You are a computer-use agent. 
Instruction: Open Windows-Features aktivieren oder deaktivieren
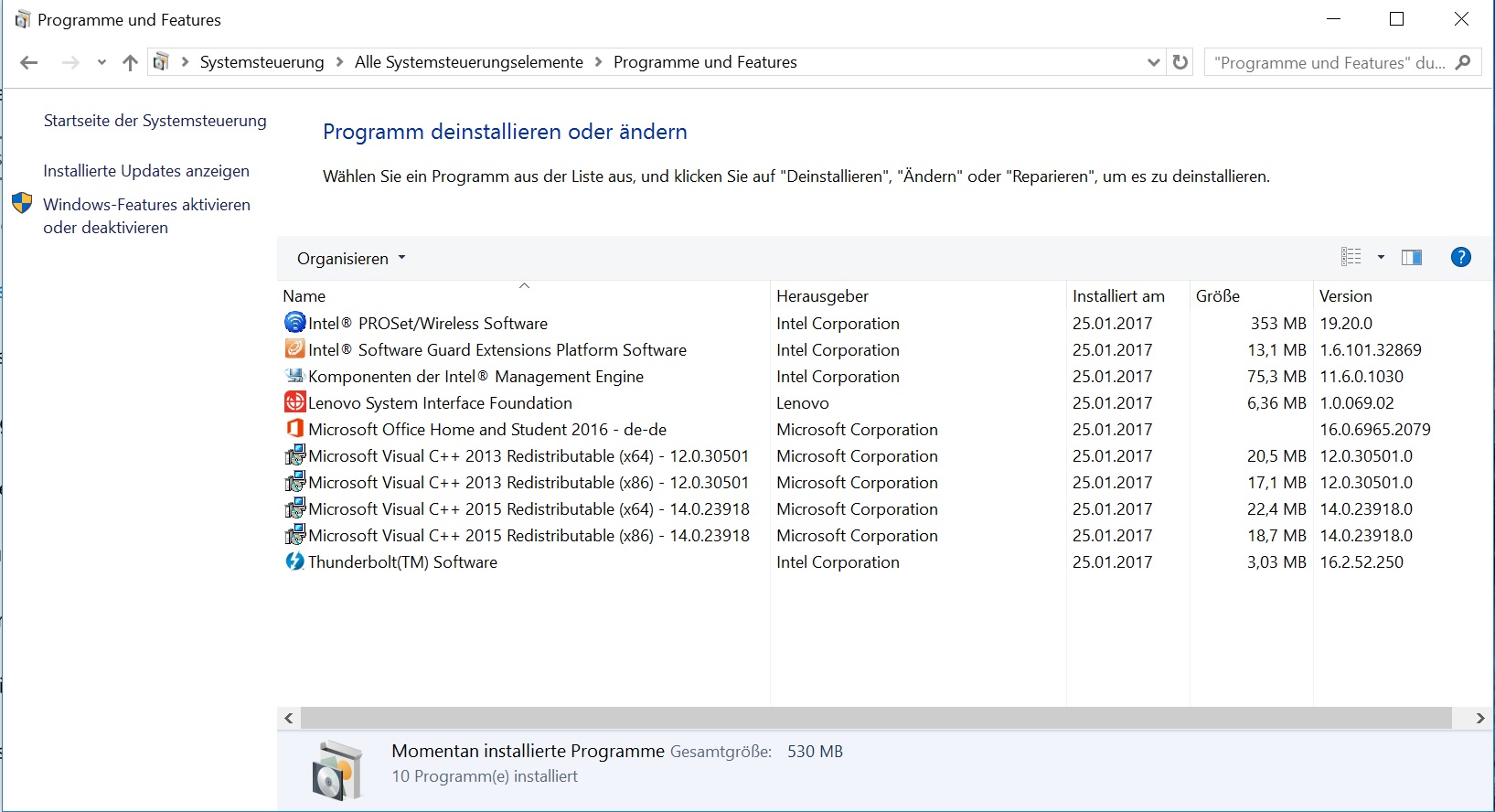click(x=146, y=216)
